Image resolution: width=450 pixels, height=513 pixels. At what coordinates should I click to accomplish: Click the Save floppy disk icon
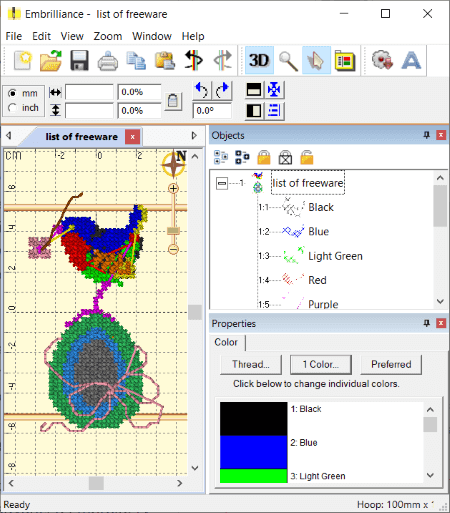point(79,60)
